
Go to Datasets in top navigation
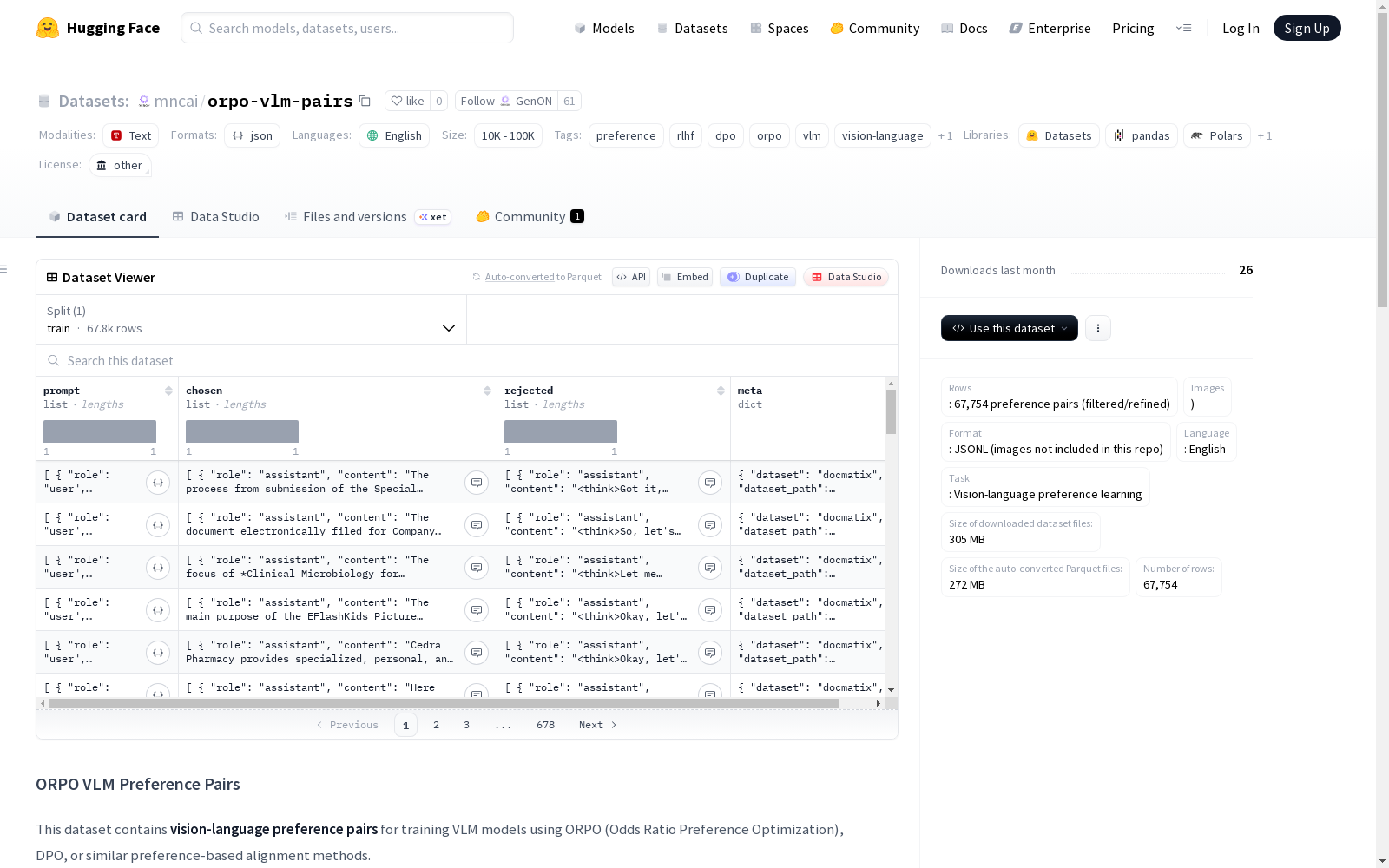pyautogui.click(x=692, y=29)
